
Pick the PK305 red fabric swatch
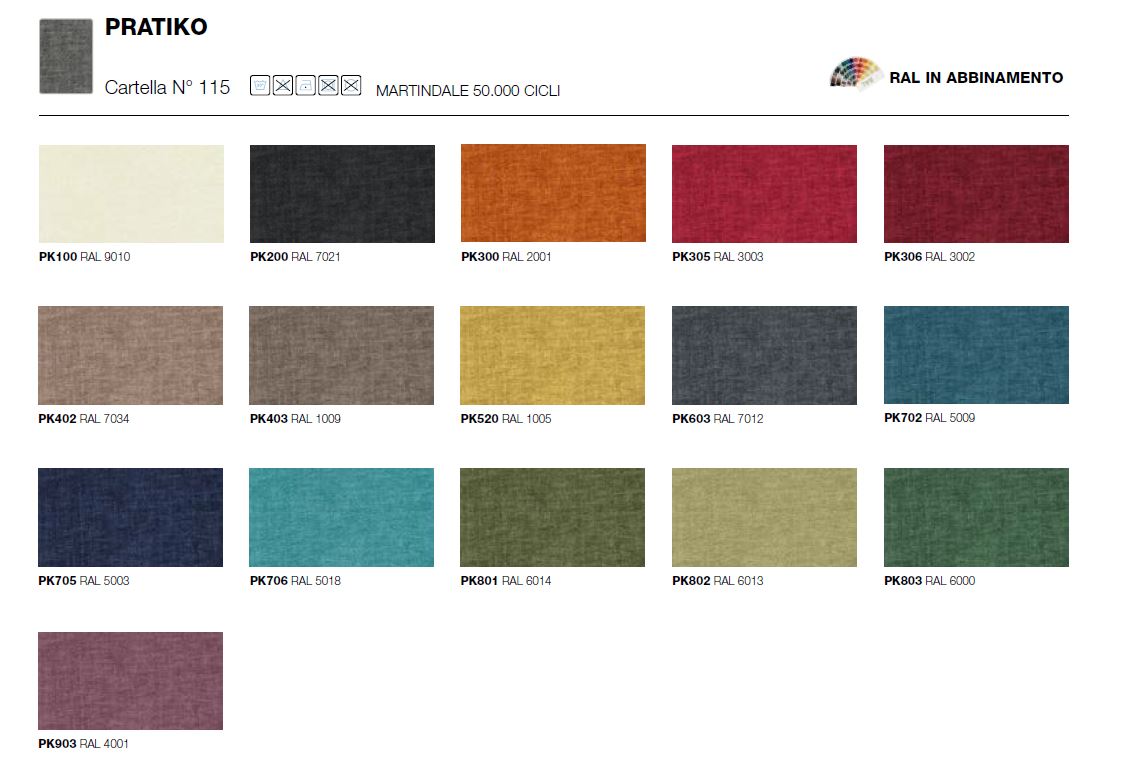click(764, 194)
